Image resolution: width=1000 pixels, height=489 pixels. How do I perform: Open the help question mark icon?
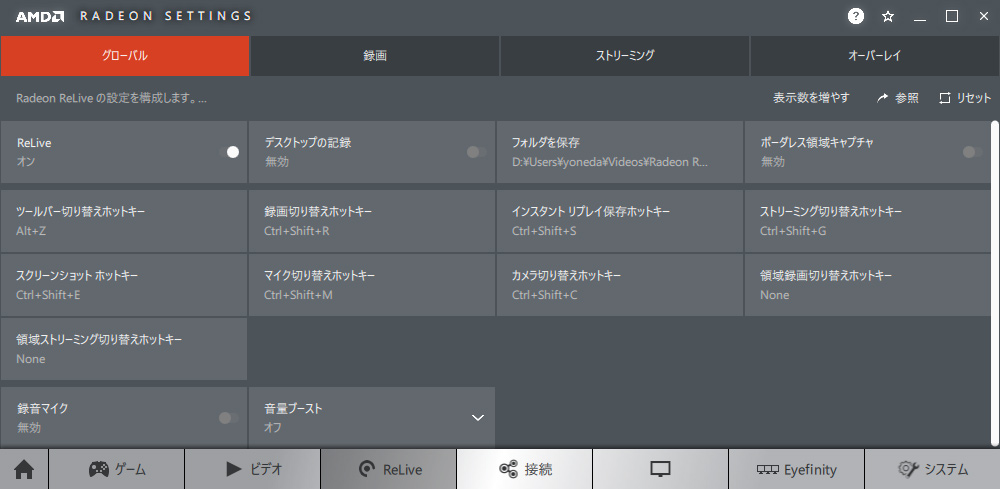click(x=856, y=17)
